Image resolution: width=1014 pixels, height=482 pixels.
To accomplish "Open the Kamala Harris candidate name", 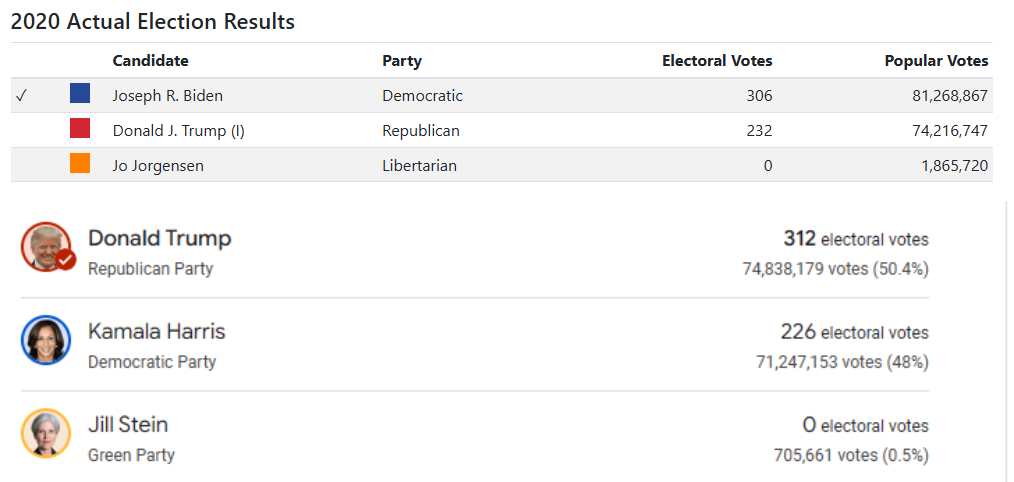I will pyautogui.click(x=156, y=331).
